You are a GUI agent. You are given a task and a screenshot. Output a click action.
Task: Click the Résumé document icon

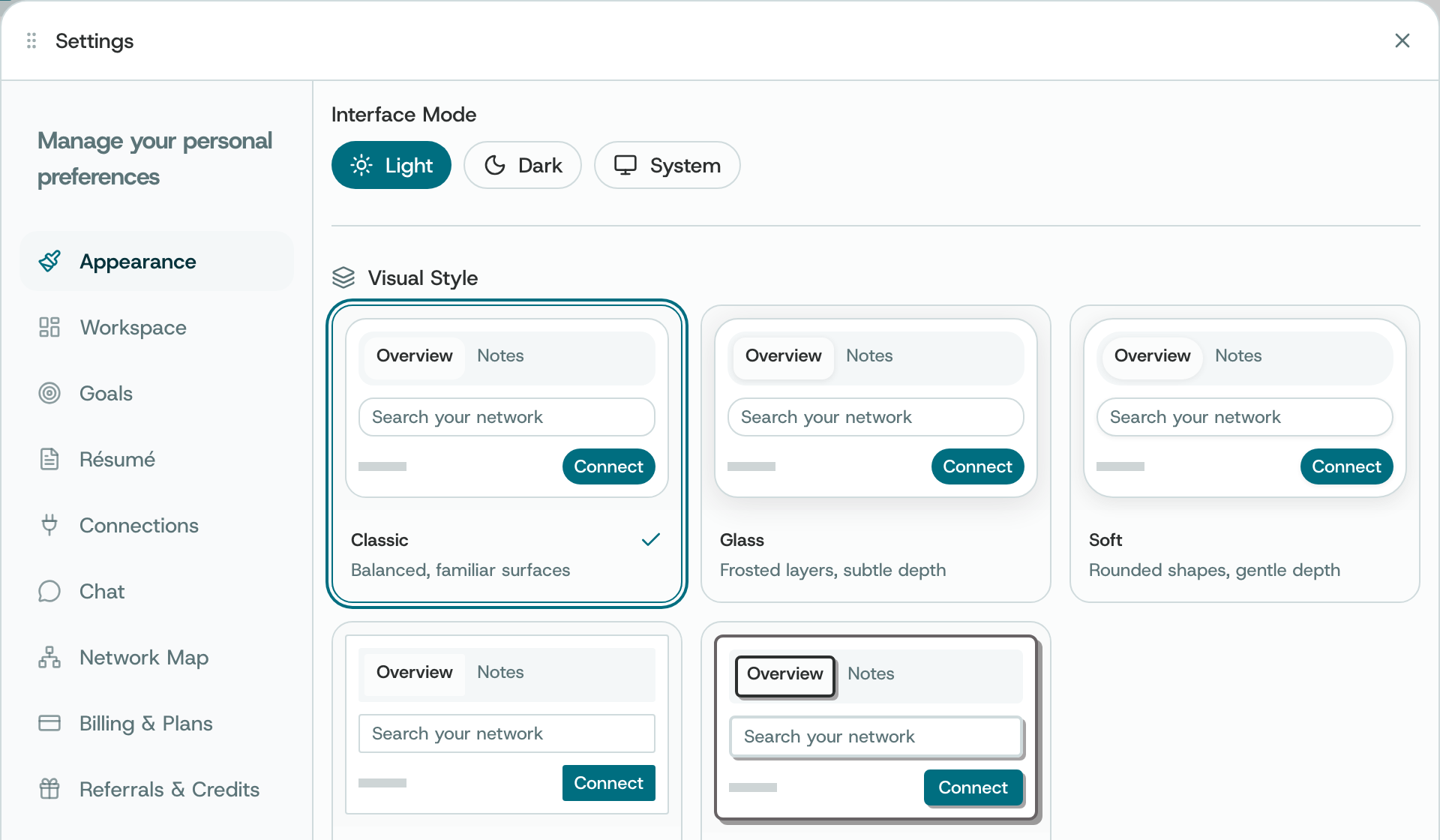click(49, 459)
